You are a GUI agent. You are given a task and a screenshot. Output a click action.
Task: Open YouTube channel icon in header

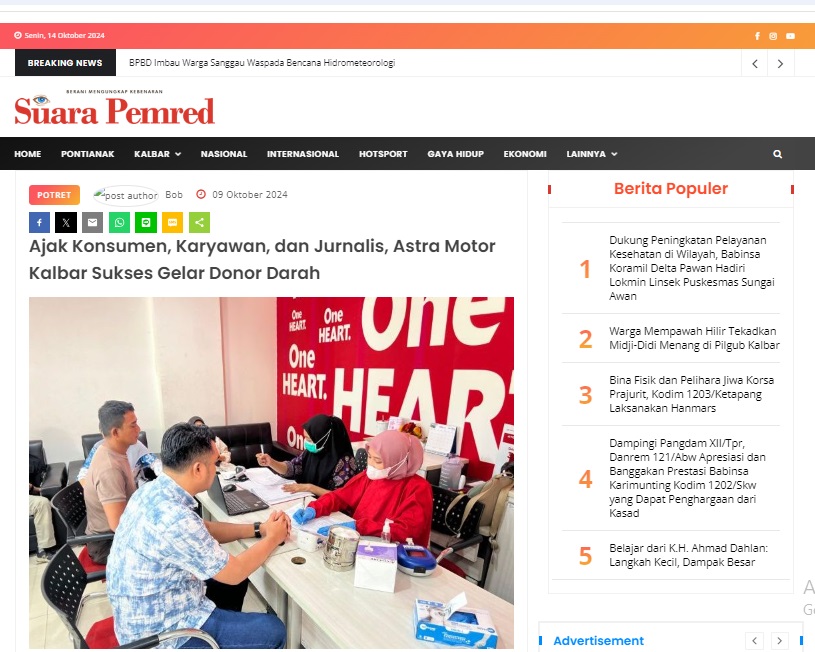click(790, 36)
